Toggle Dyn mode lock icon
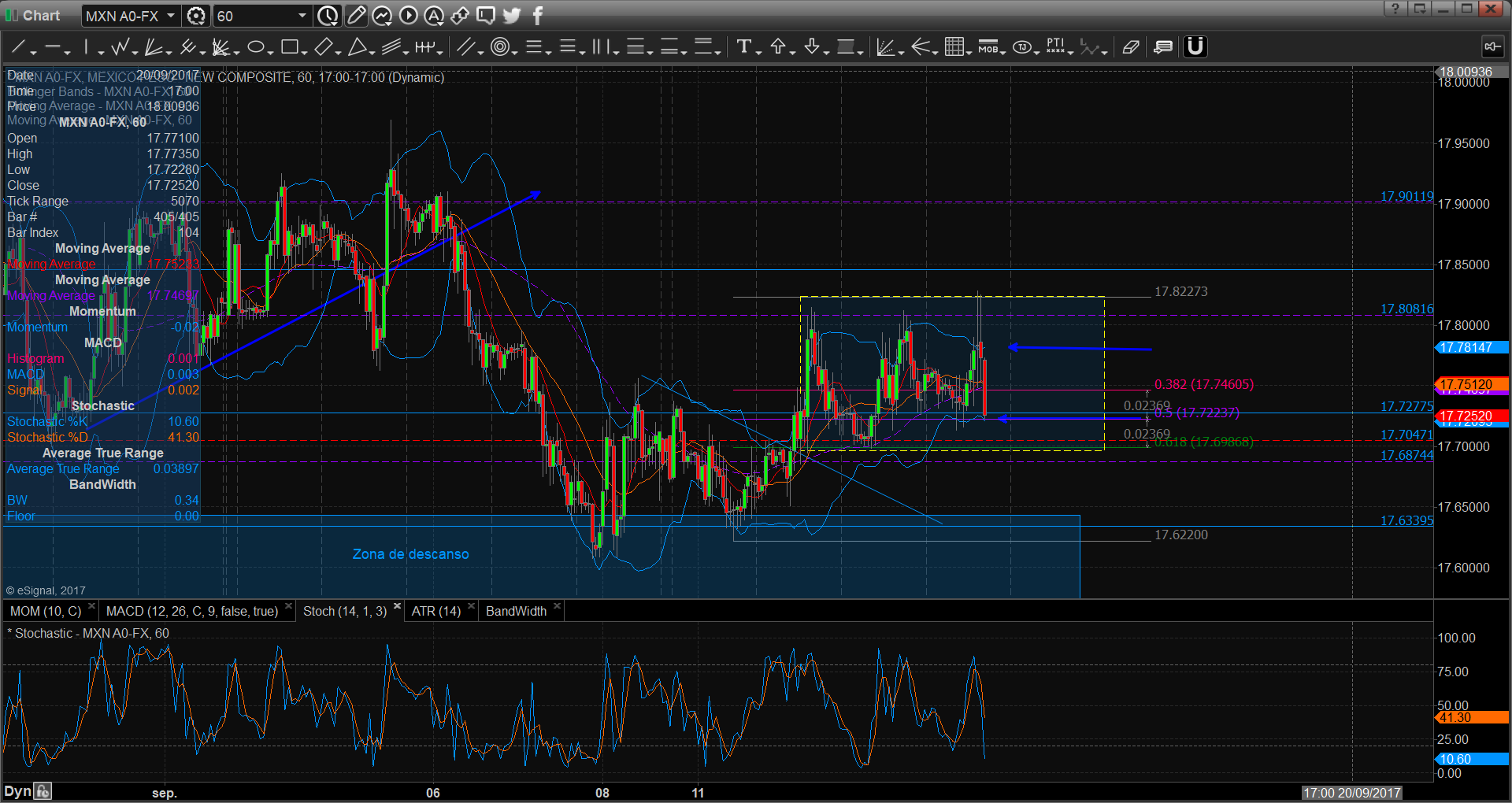1512x803 pixels. 43,791
